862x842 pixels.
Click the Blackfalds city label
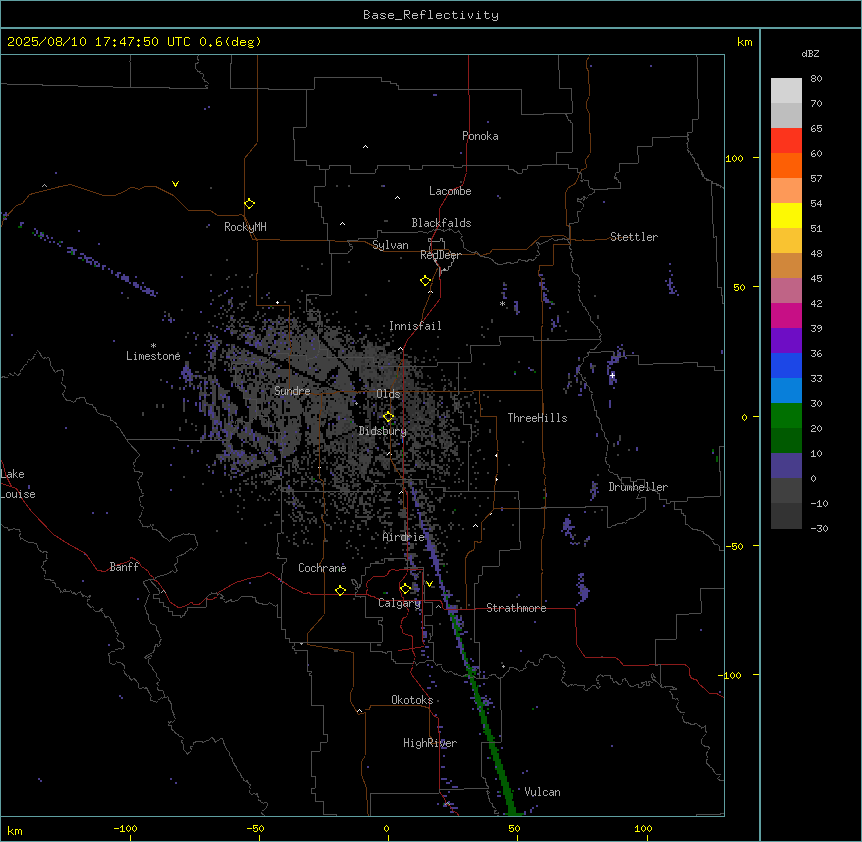pyautogui.click(x=441, y=223)
